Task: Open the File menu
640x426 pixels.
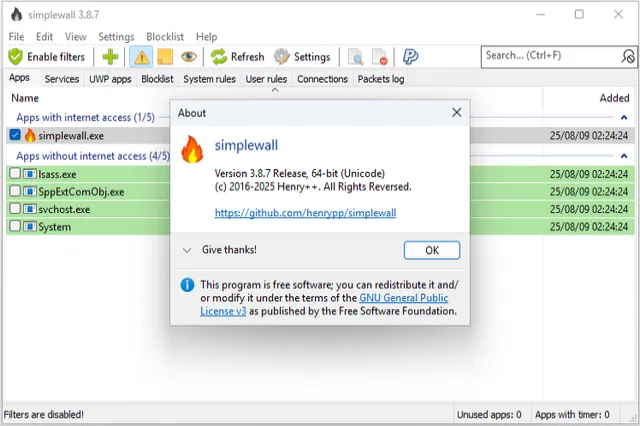Action: [16, 37]
